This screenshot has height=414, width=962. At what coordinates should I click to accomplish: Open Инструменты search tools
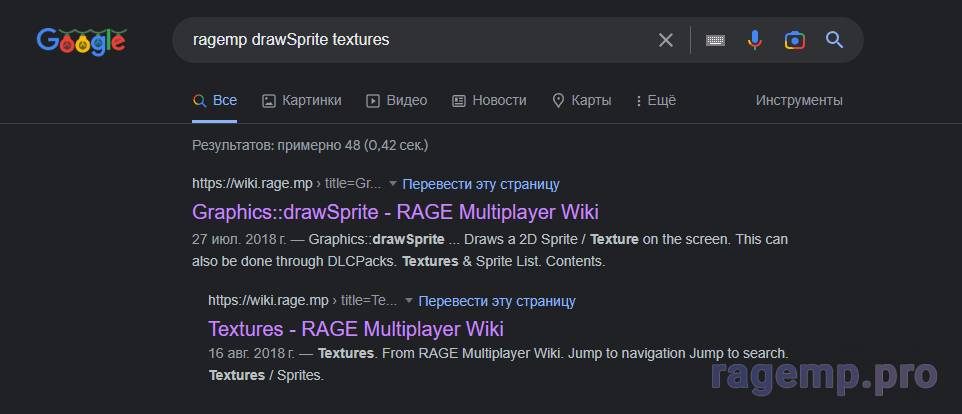[x=799, y=100]
